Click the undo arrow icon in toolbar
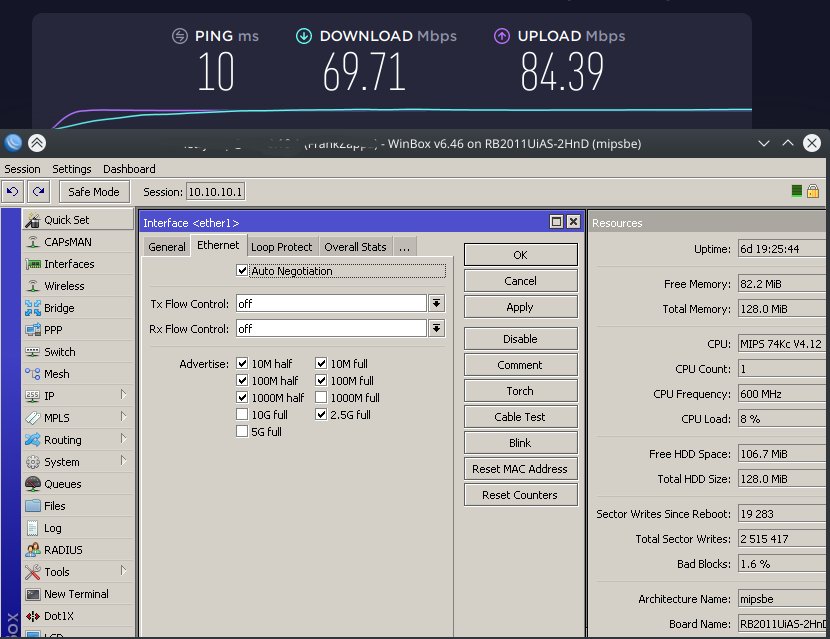The image size is (830, 639). pos(13,192)
